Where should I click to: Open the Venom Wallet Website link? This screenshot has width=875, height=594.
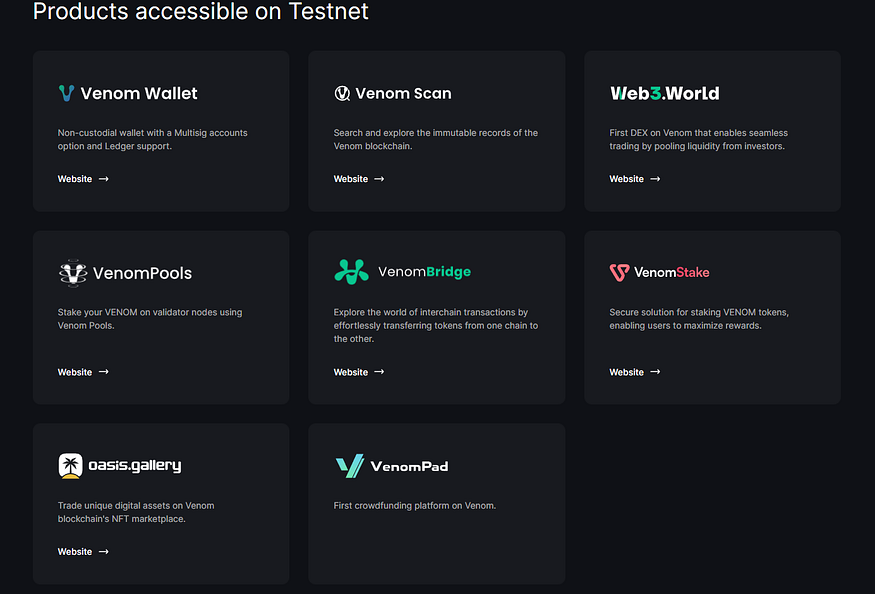tap(75, 179)
